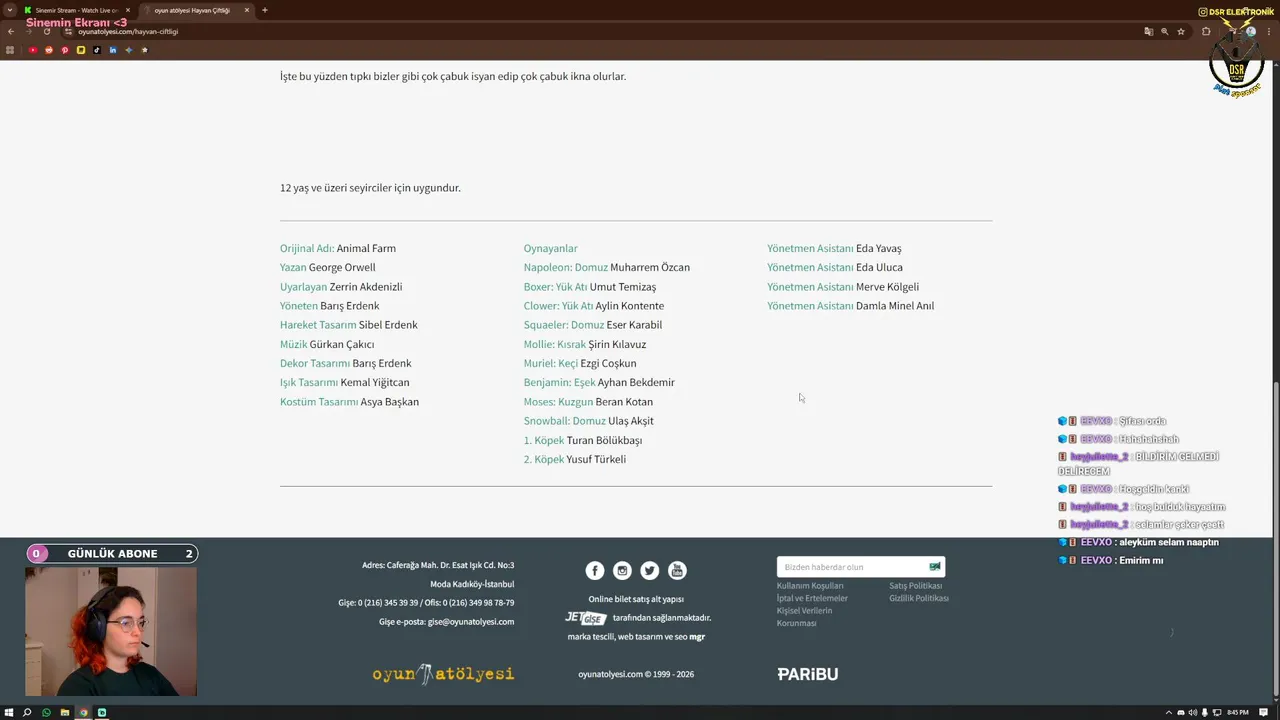Open the YouTube bookmark
1280x720 pixels.
coord(33,50)
